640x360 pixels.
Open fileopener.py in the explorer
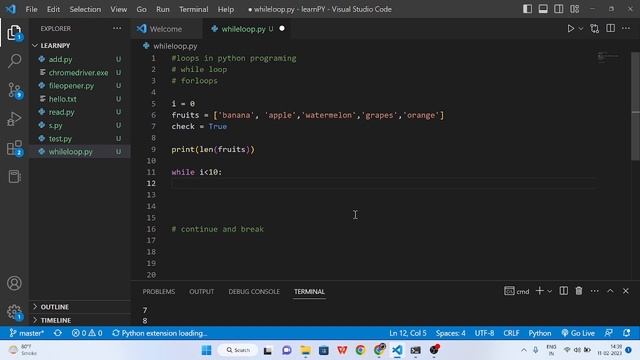(x=71, y=86)
